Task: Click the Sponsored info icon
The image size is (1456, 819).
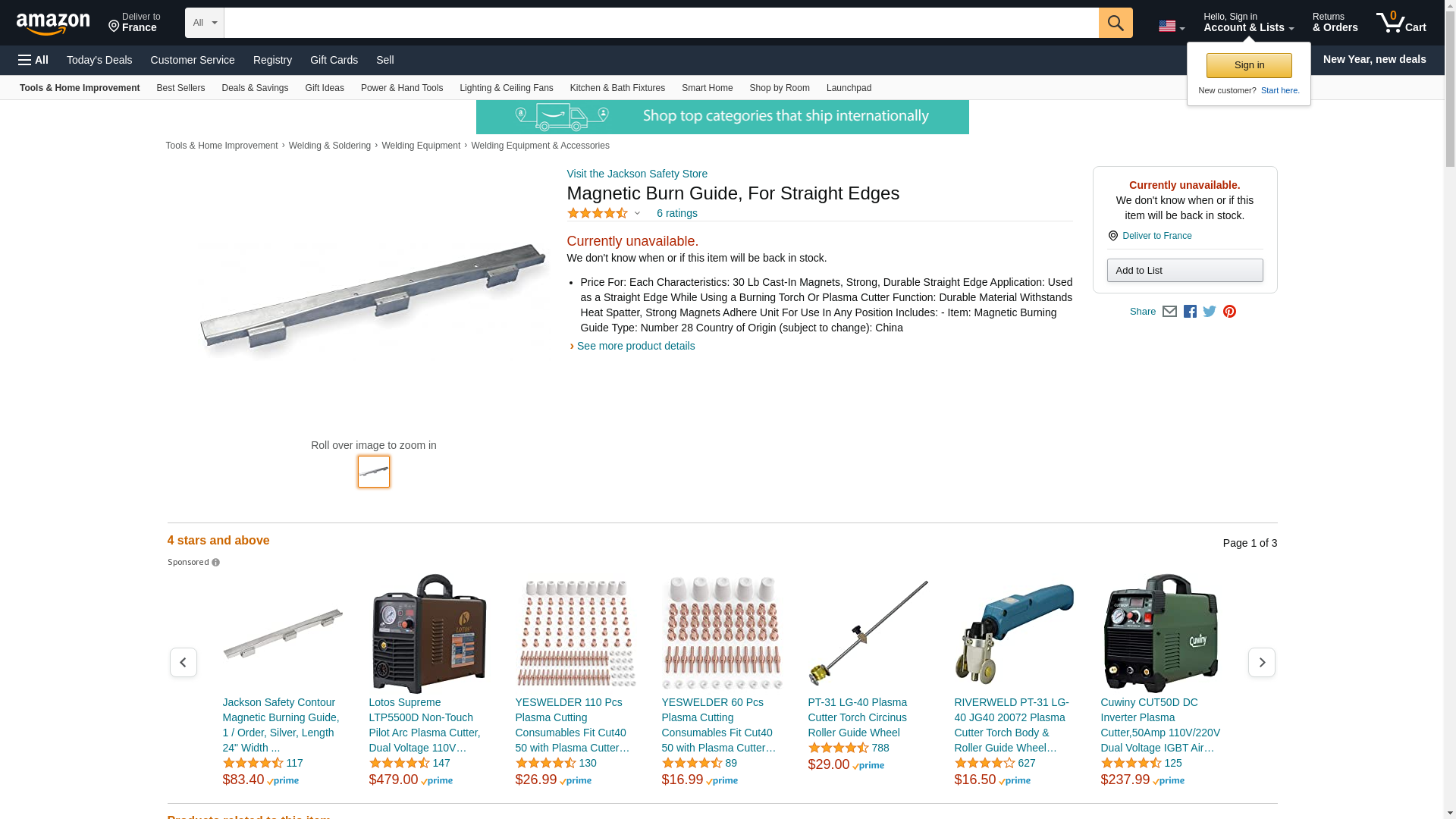Action: coord(215,563)
